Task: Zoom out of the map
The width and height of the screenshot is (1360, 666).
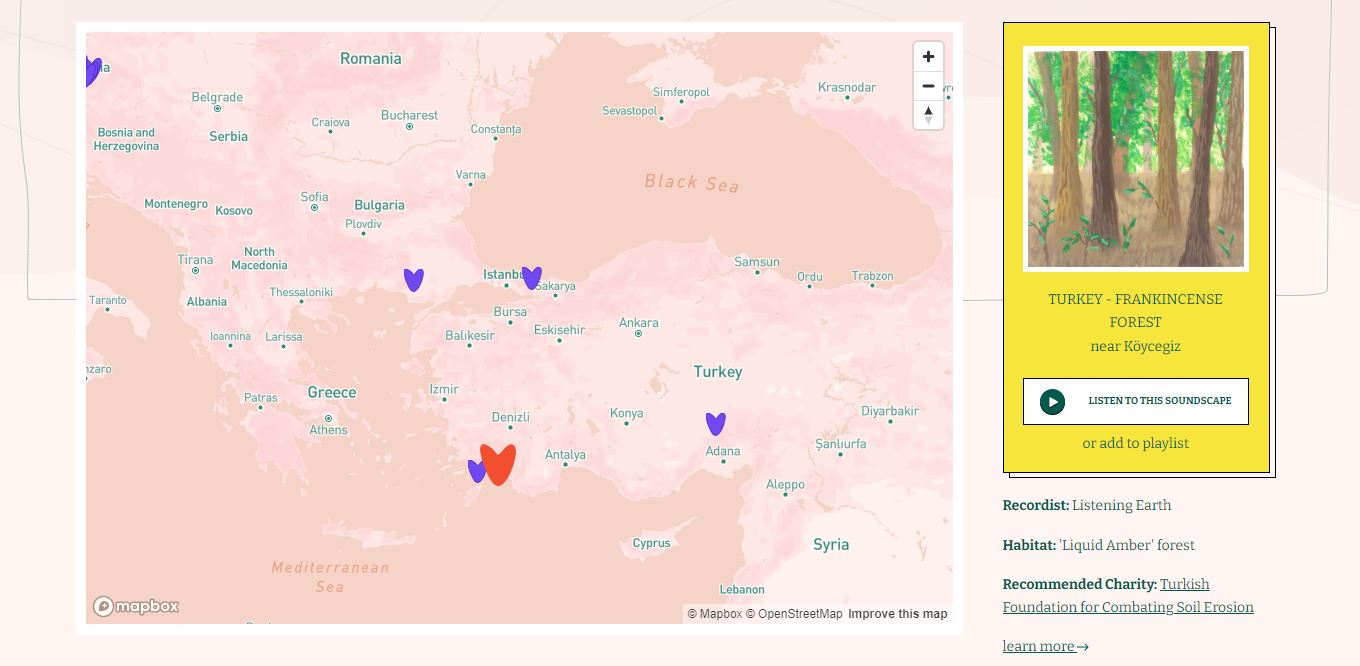Action: point(928,86)
